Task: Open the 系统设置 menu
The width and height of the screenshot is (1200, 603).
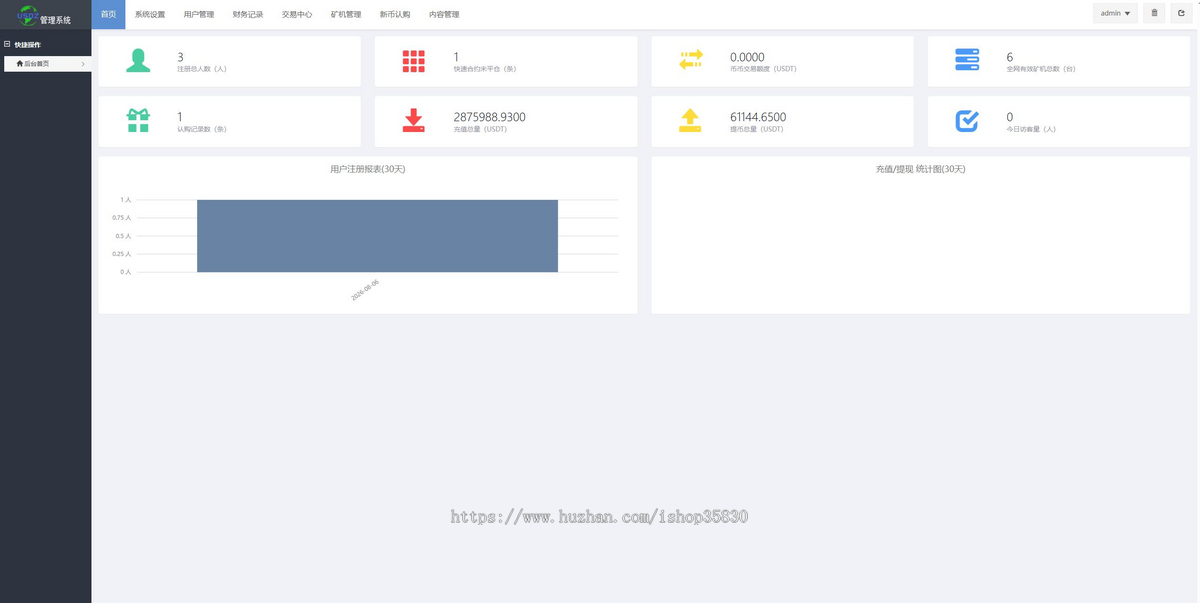Action: tap(150, 14)
